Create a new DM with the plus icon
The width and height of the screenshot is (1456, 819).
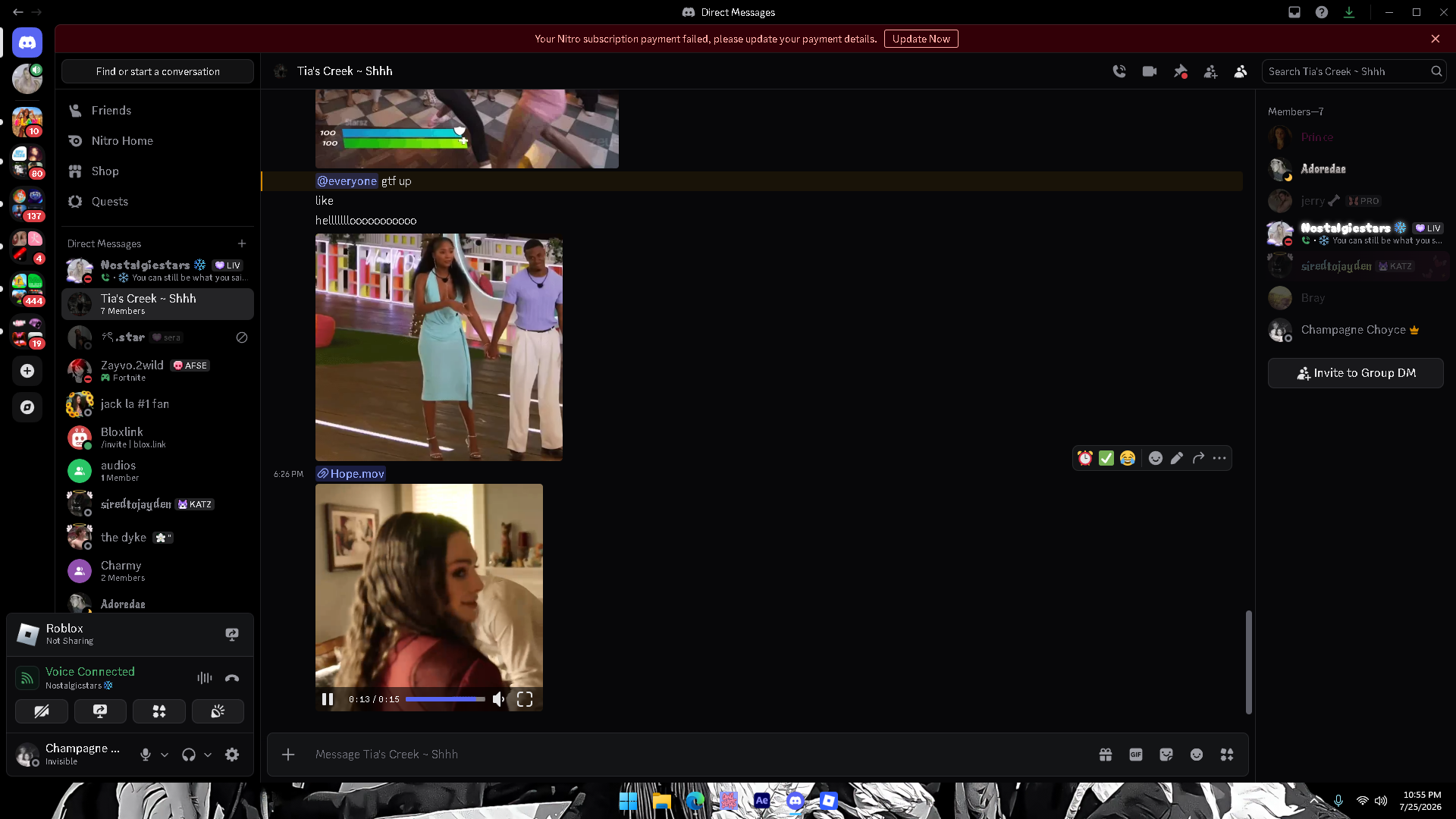pyautogui.click(x=242, y=243)
